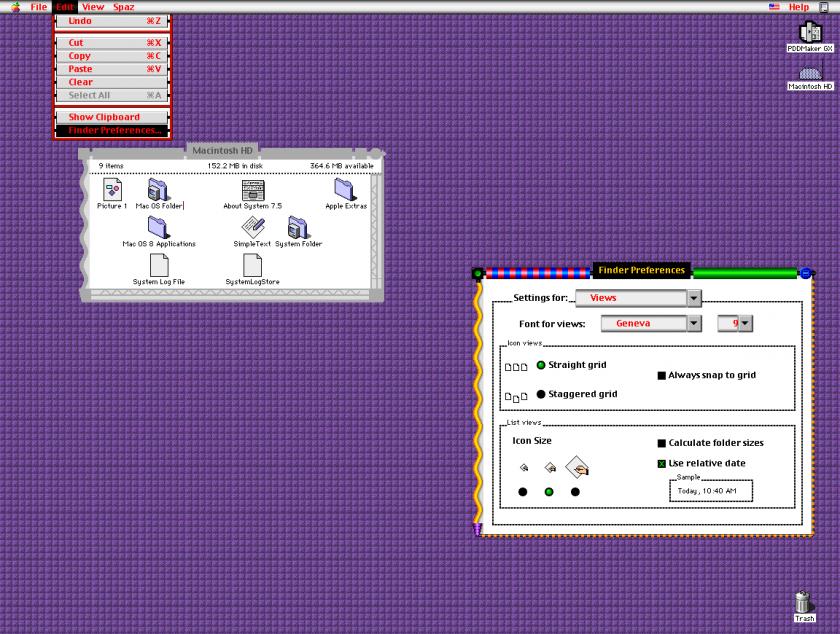Choose Finder Preferences from the Edit menu

coord(112,130)
